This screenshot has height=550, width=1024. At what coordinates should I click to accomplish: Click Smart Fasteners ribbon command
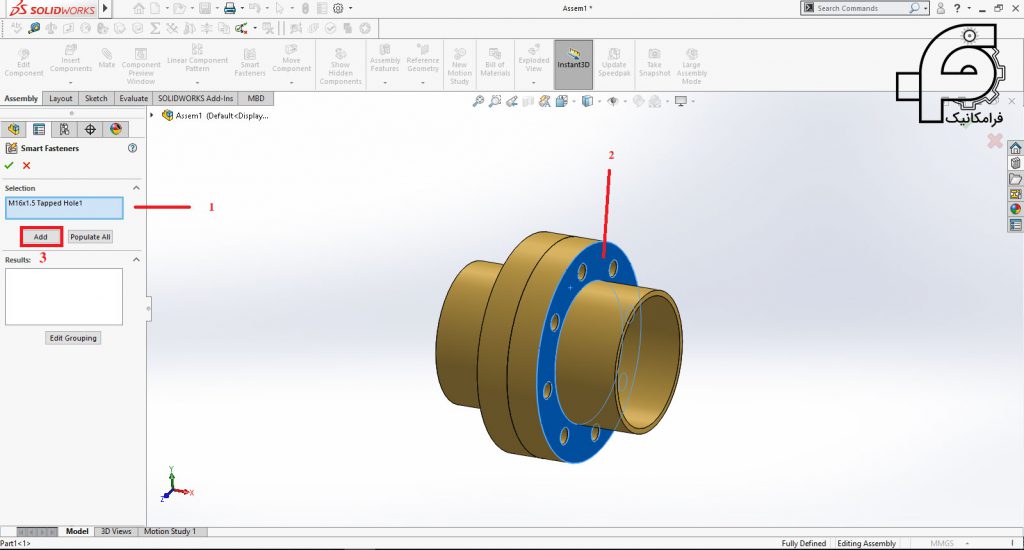(249, 62)
